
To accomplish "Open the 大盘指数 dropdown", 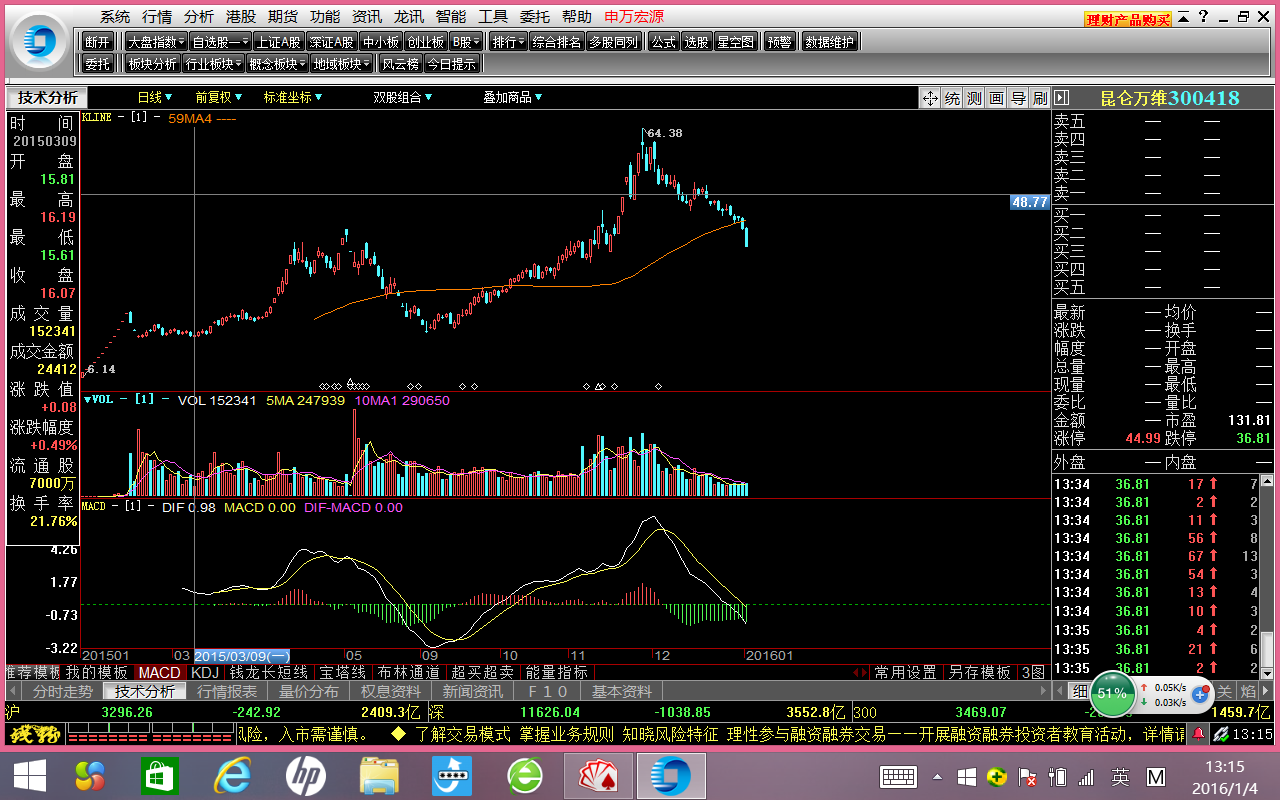I will tap(156, 41).
